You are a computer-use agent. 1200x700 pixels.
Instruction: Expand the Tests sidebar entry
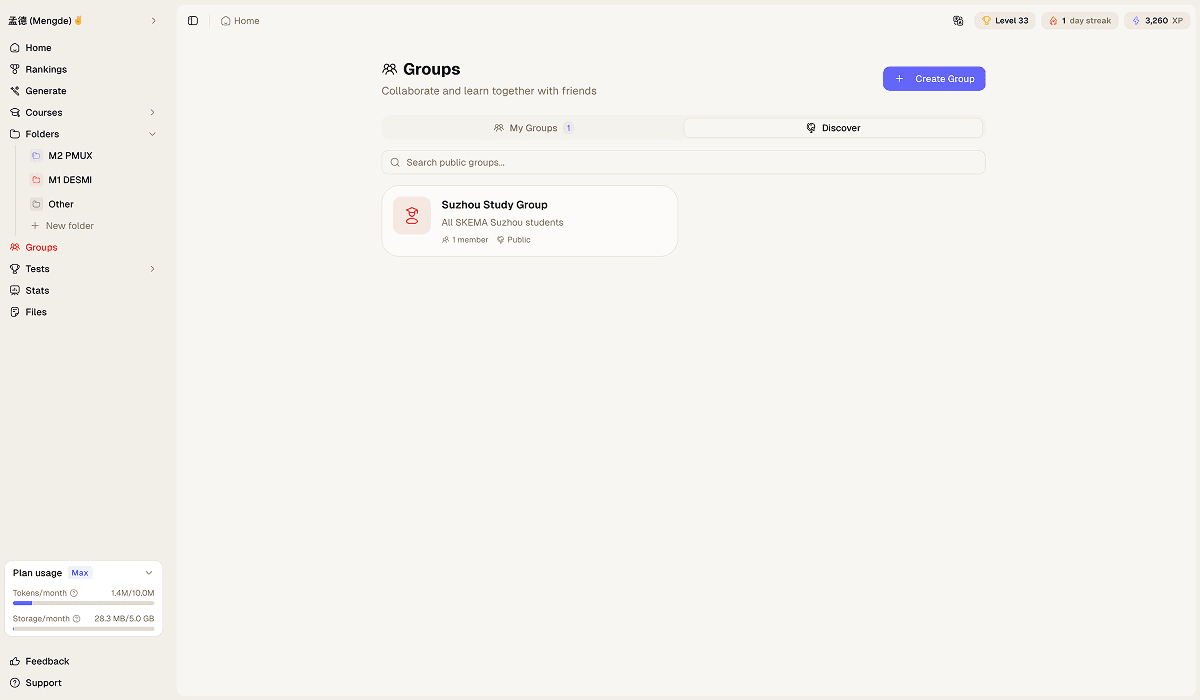pyautogui.click(x=151, y=268)
